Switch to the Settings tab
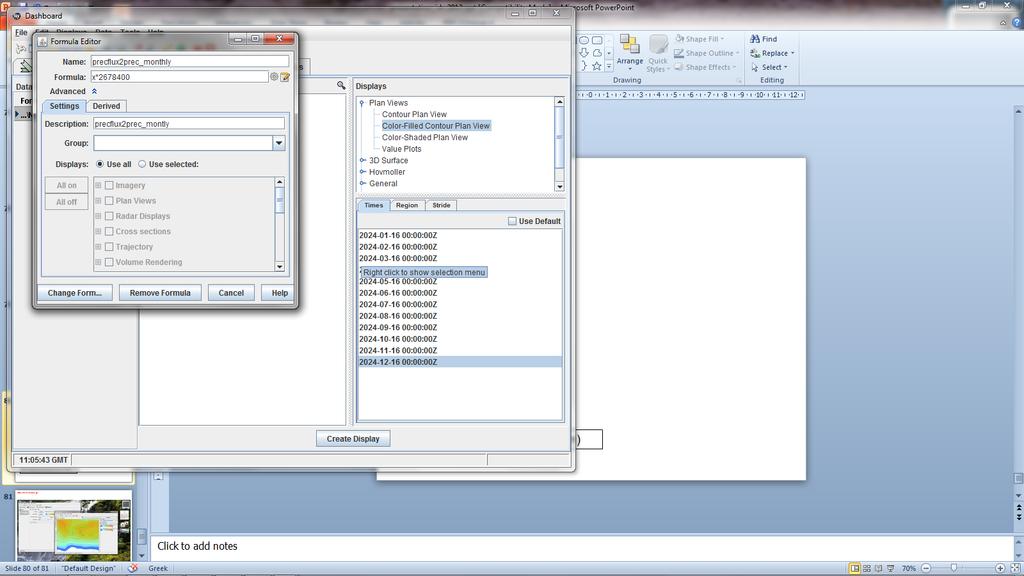 64,106
